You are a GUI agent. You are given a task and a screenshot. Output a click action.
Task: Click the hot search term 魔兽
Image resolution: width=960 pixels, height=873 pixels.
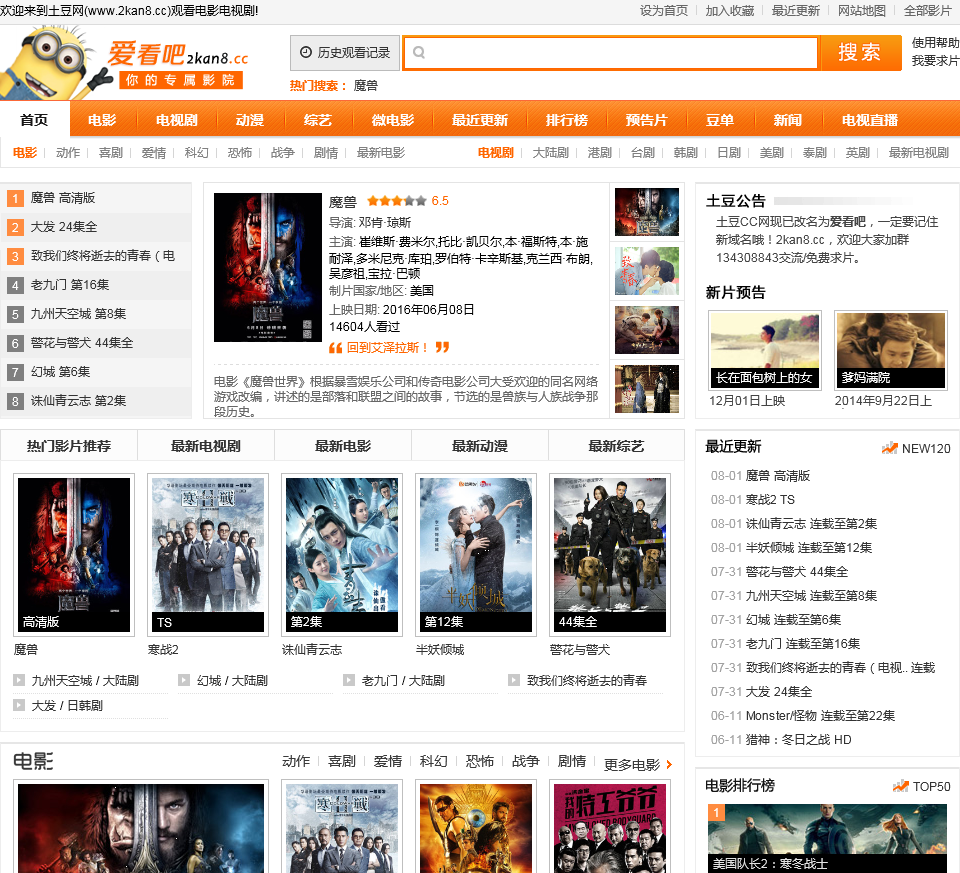tap(366, 86)
